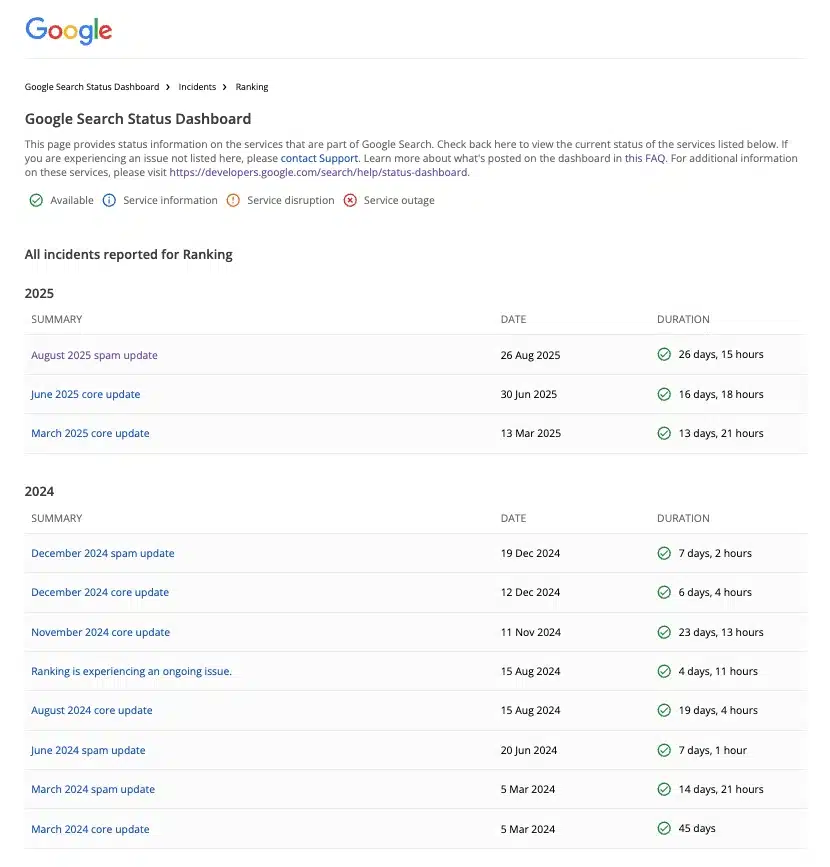View December 2024 spam update incident
Screen dimensions: 830x867
(x=102, y=553)
